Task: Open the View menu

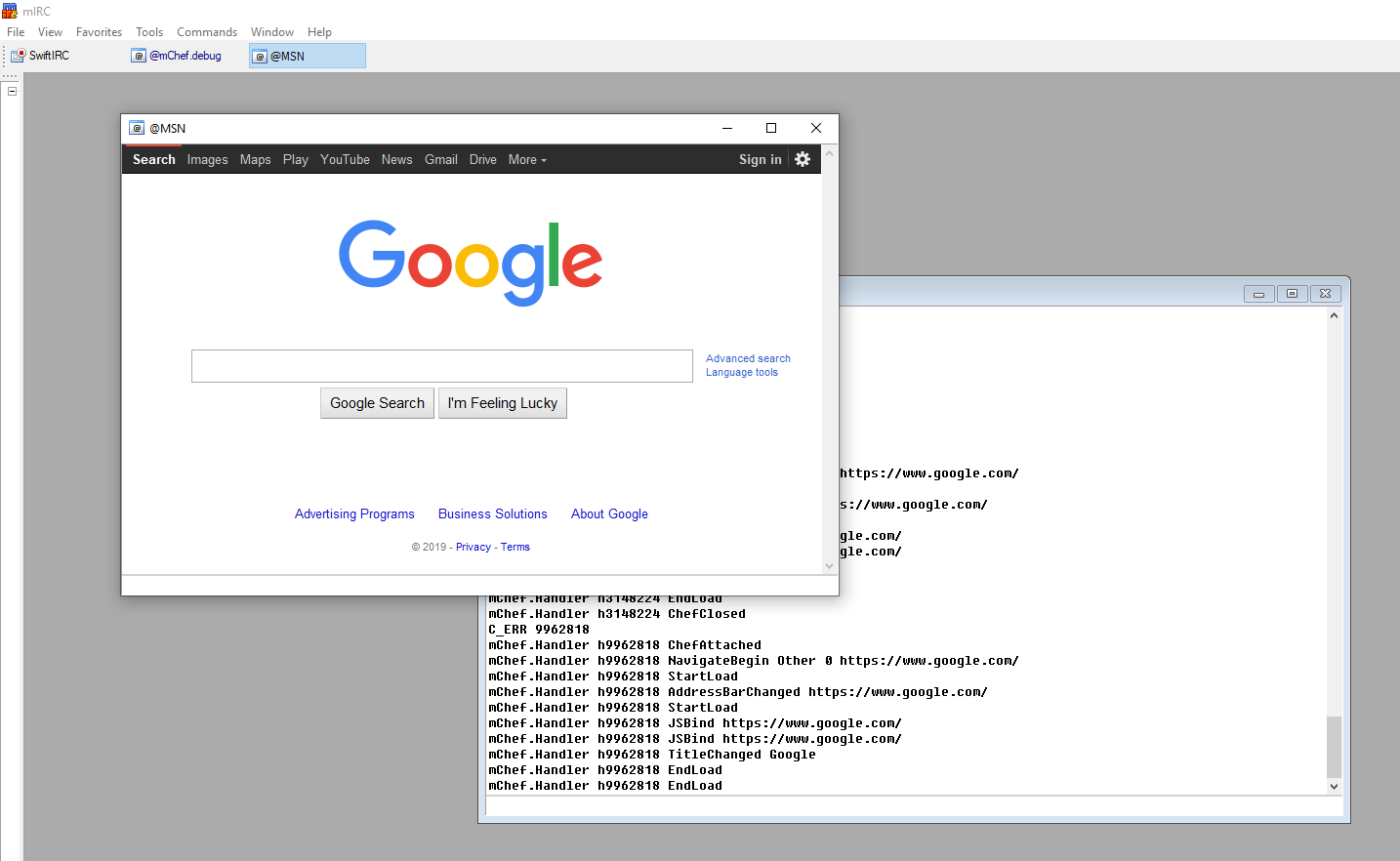Action: (50, 32)
